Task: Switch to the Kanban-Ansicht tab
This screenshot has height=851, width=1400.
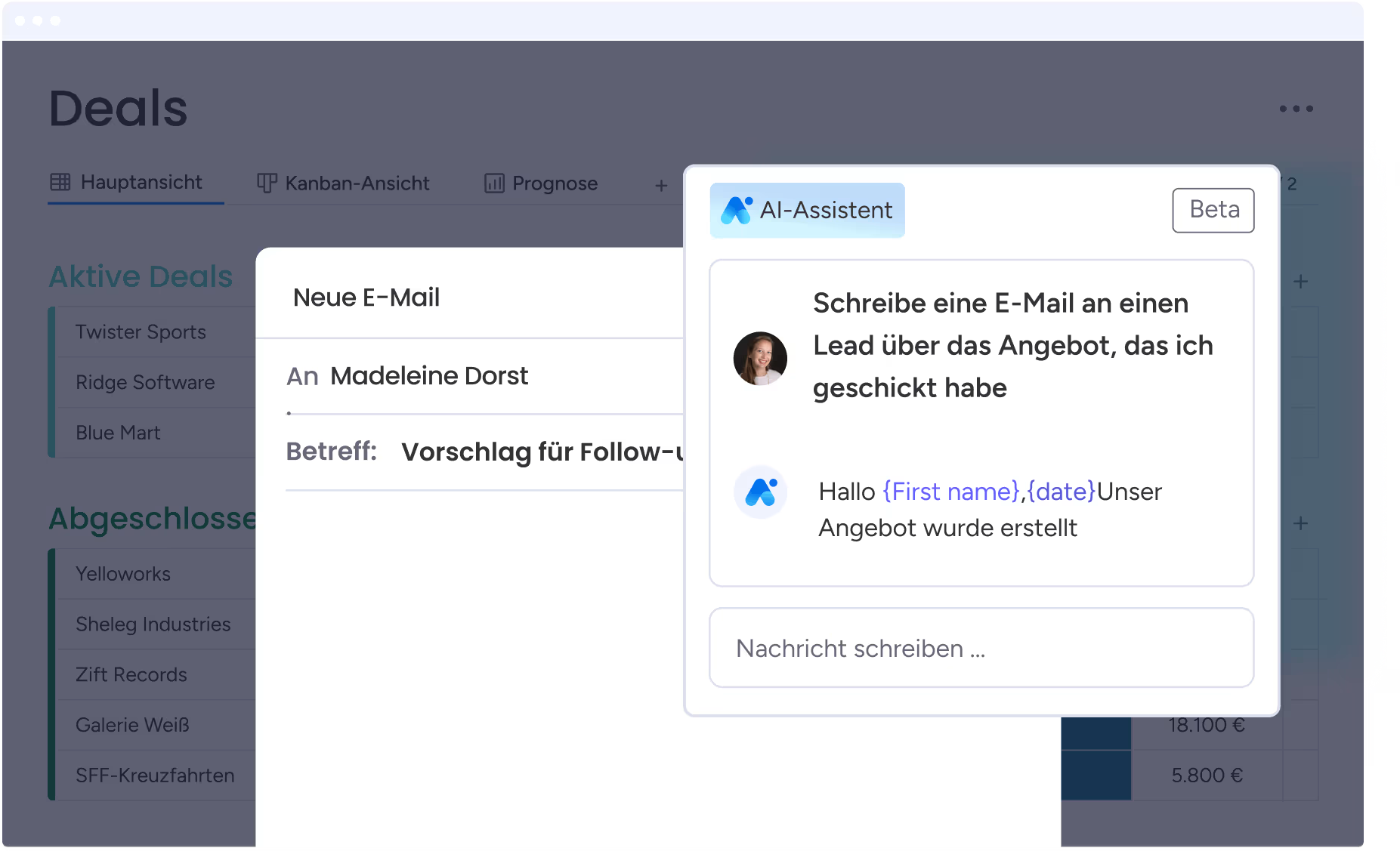Action: 344,183
